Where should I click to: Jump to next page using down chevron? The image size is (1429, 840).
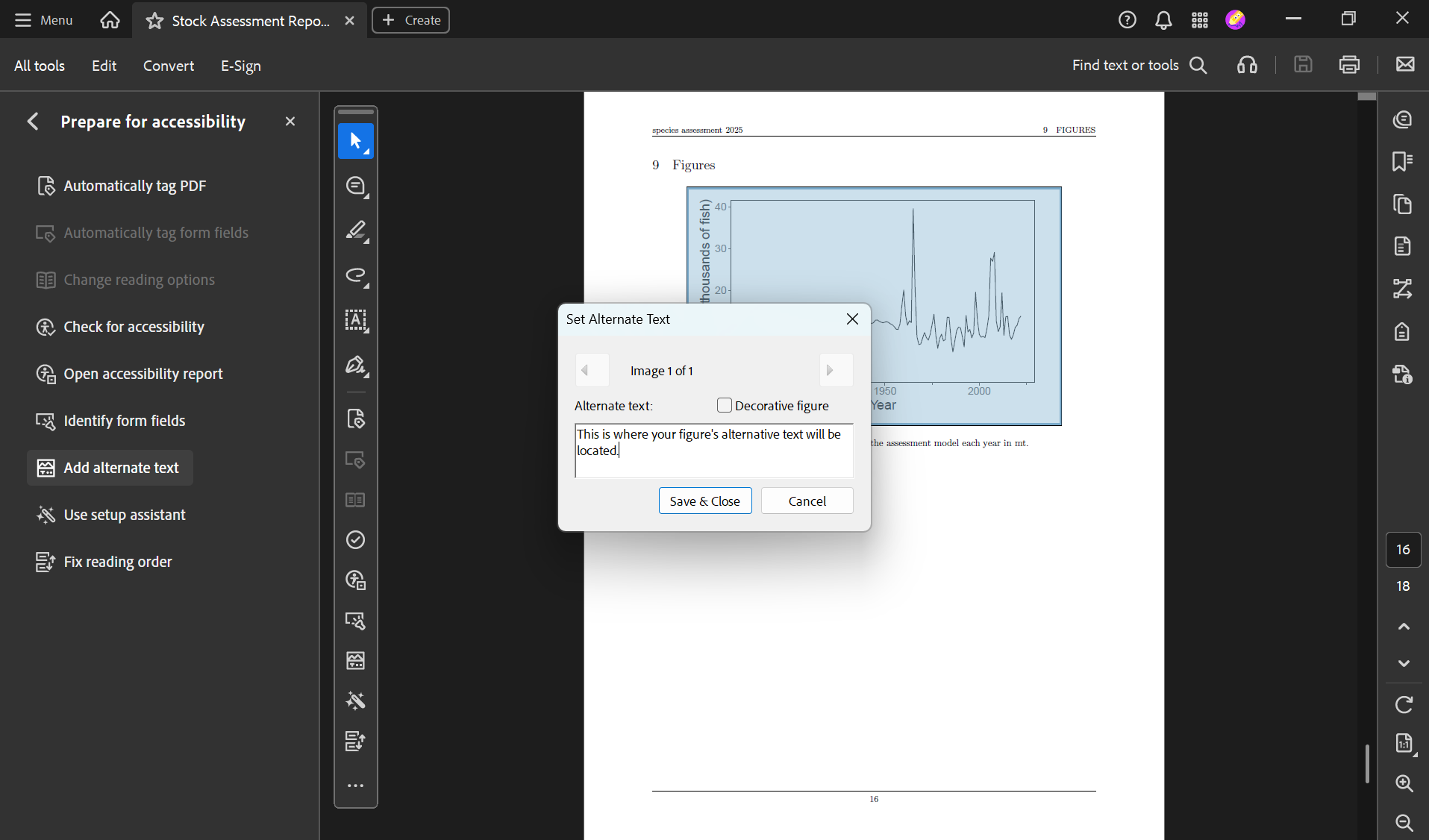point(1403,663)
